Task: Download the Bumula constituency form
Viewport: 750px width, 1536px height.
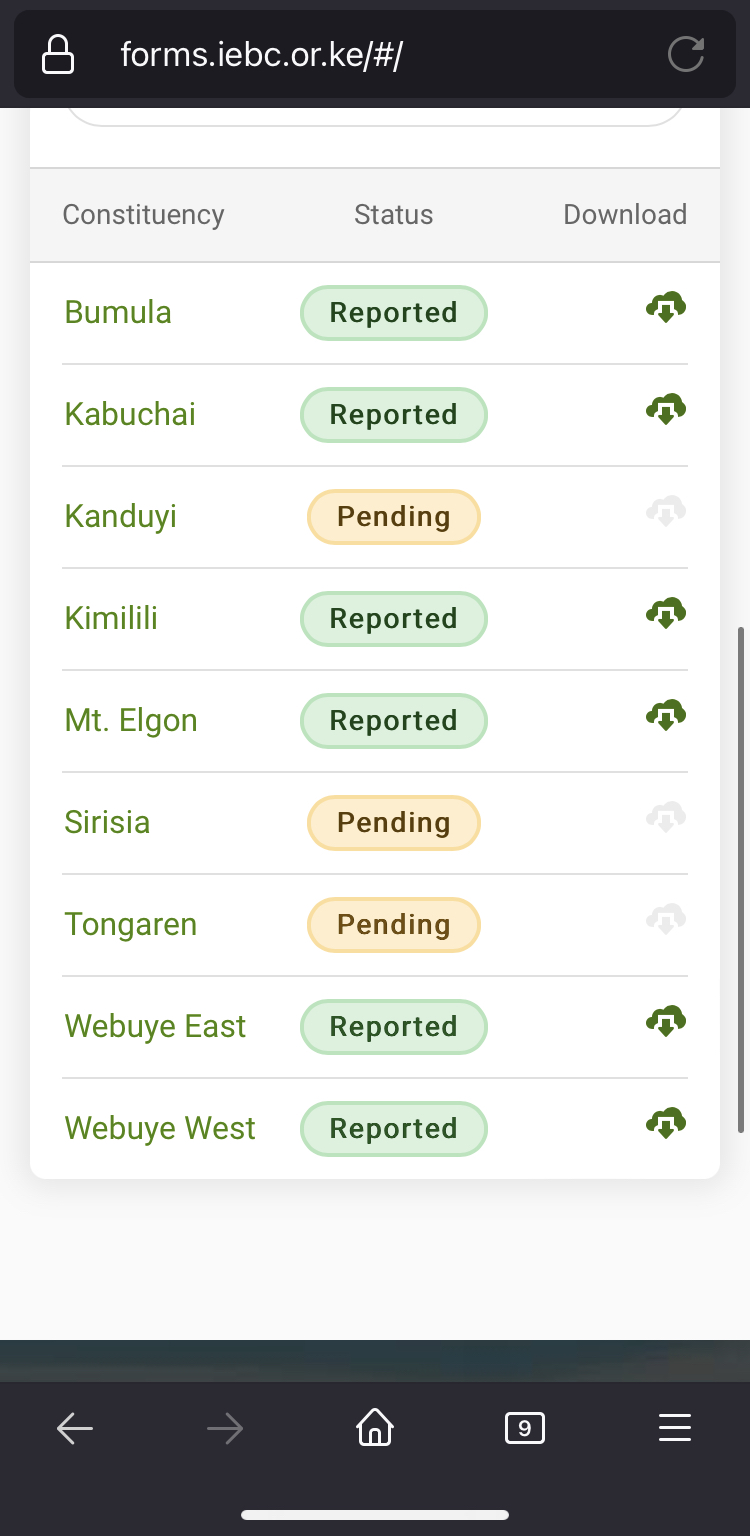Action: click(666, 308)
